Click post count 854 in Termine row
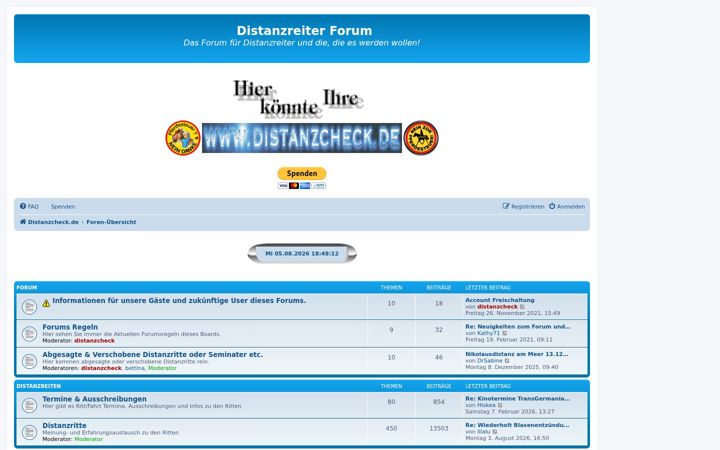The width and height of the screenshot is (720, 450). 439,402
